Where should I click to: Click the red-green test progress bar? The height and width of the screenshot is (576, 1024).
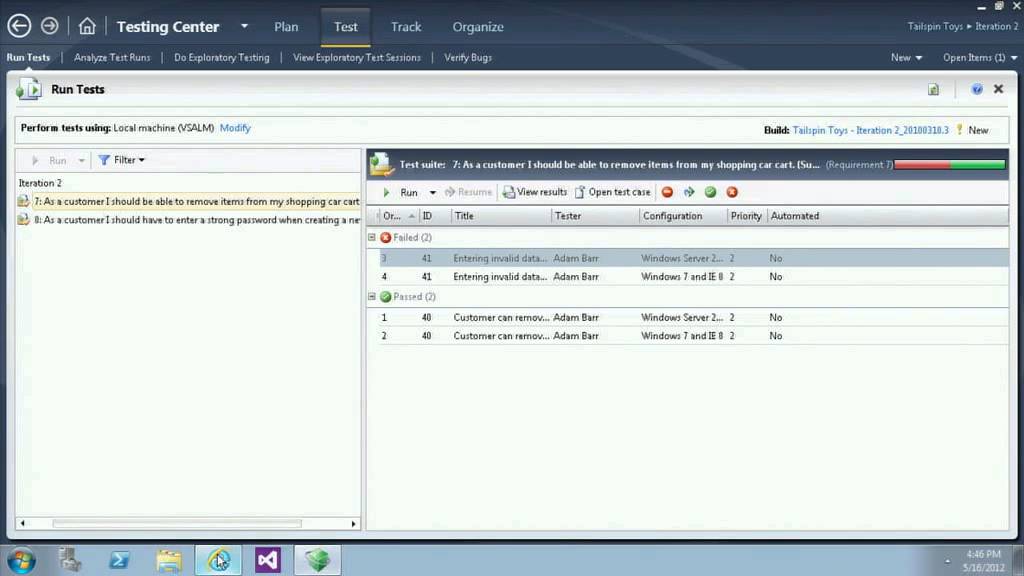(950, 165)
